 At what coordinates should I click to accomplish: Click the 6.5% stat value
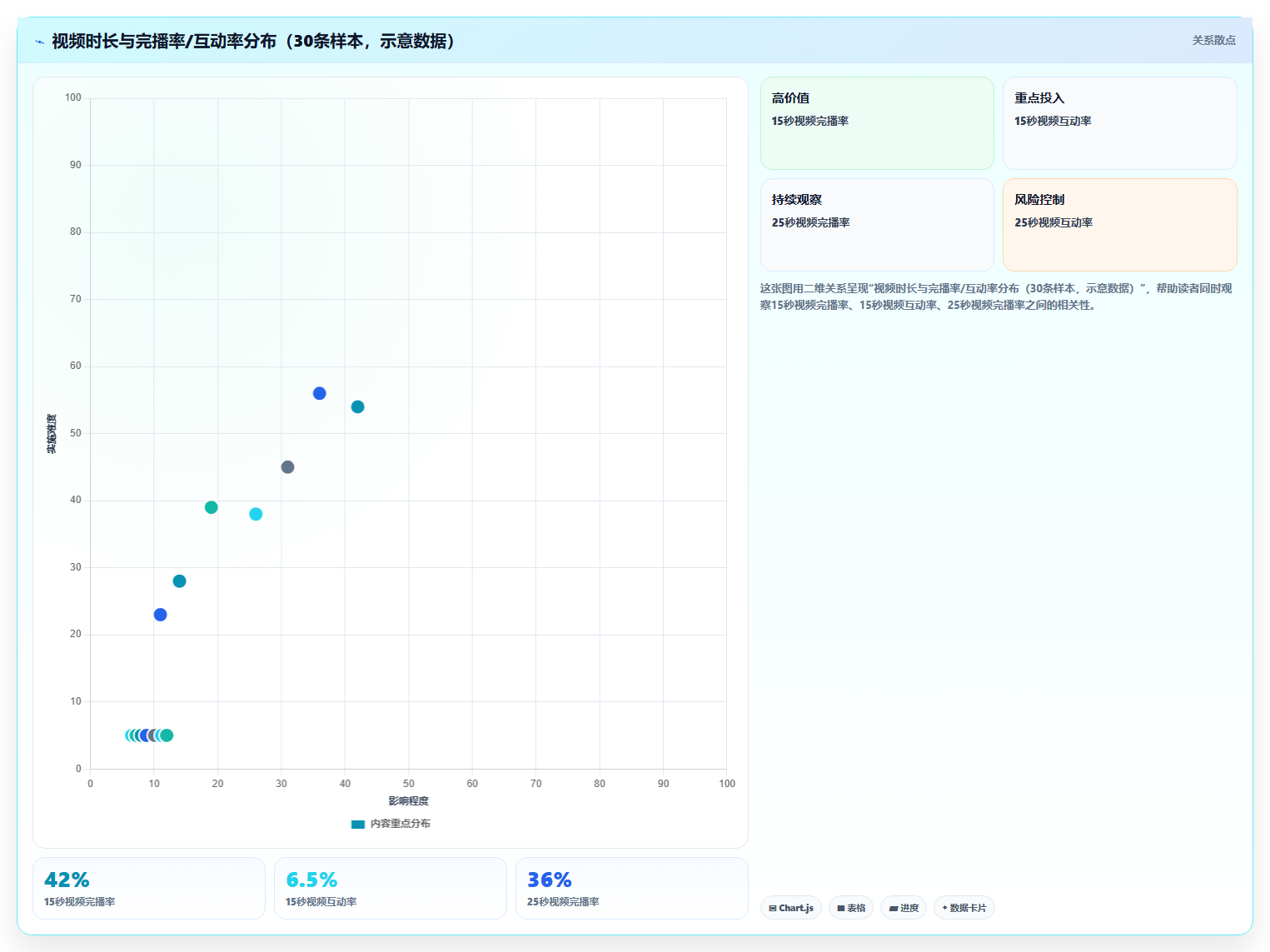311,880
